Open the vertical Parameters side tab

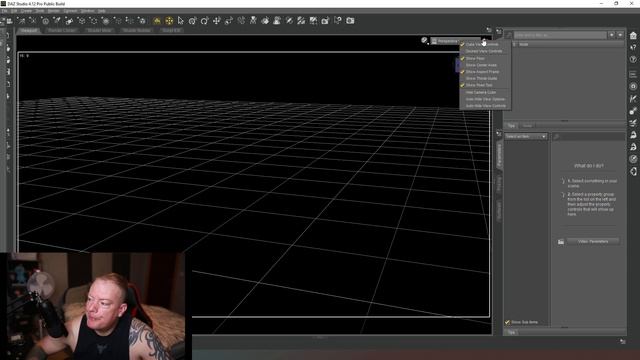pos(499,156)
